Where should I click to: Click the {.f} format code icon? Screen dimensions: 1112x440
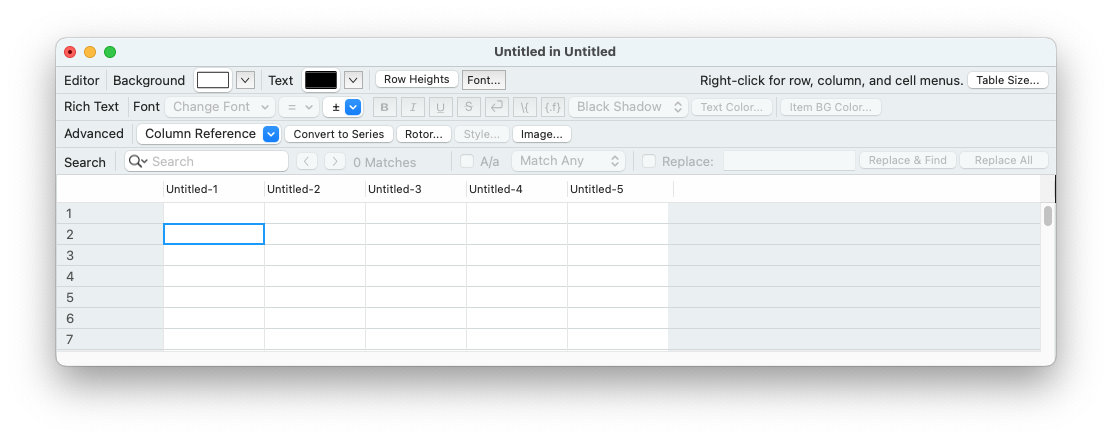coord(552,107)
